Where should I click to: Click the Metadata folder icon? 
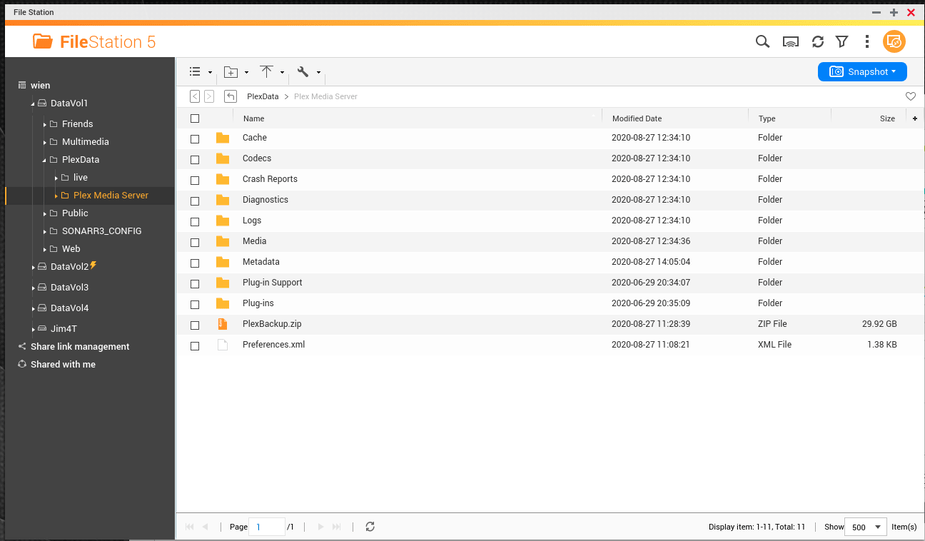point(222,262)
